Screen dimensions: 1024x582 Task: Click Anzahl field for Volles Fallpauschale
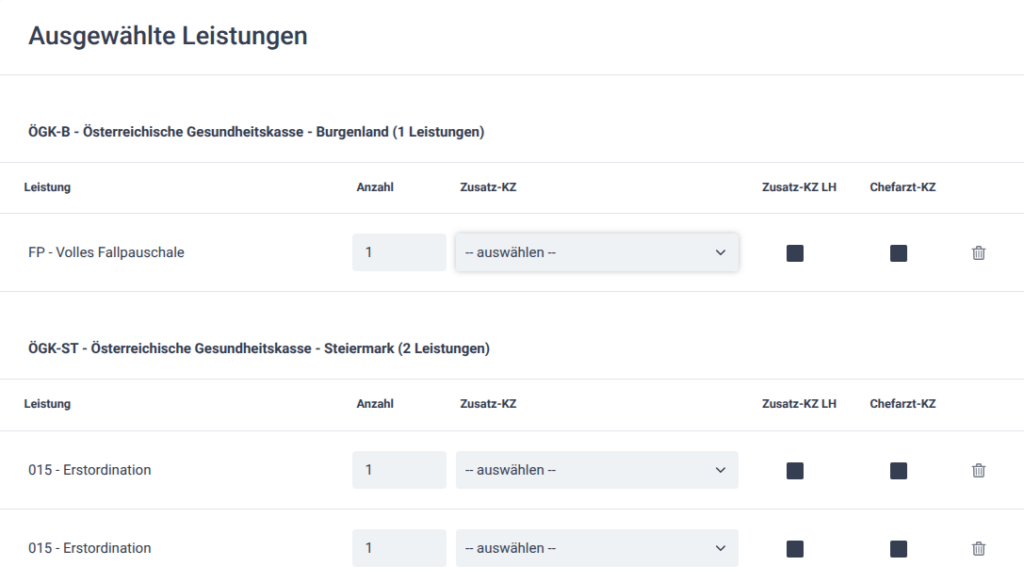click(x=398, y=253)
